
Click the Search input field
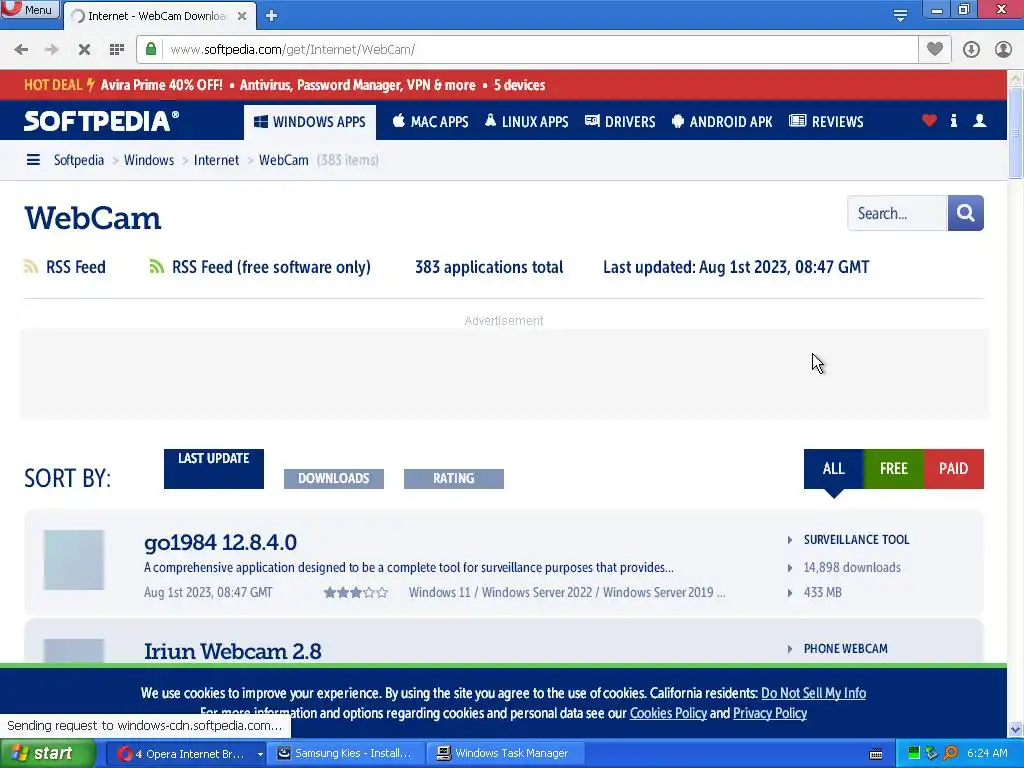(x=897, y=213)
